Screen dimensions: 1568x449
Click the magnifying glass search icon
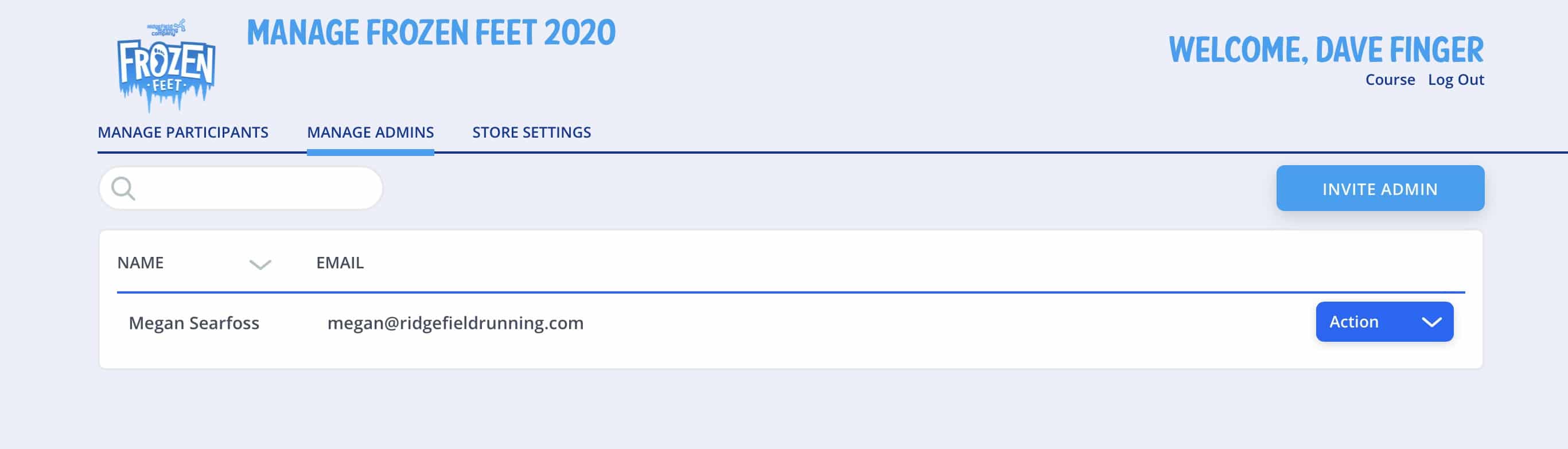tap(123, 189)
